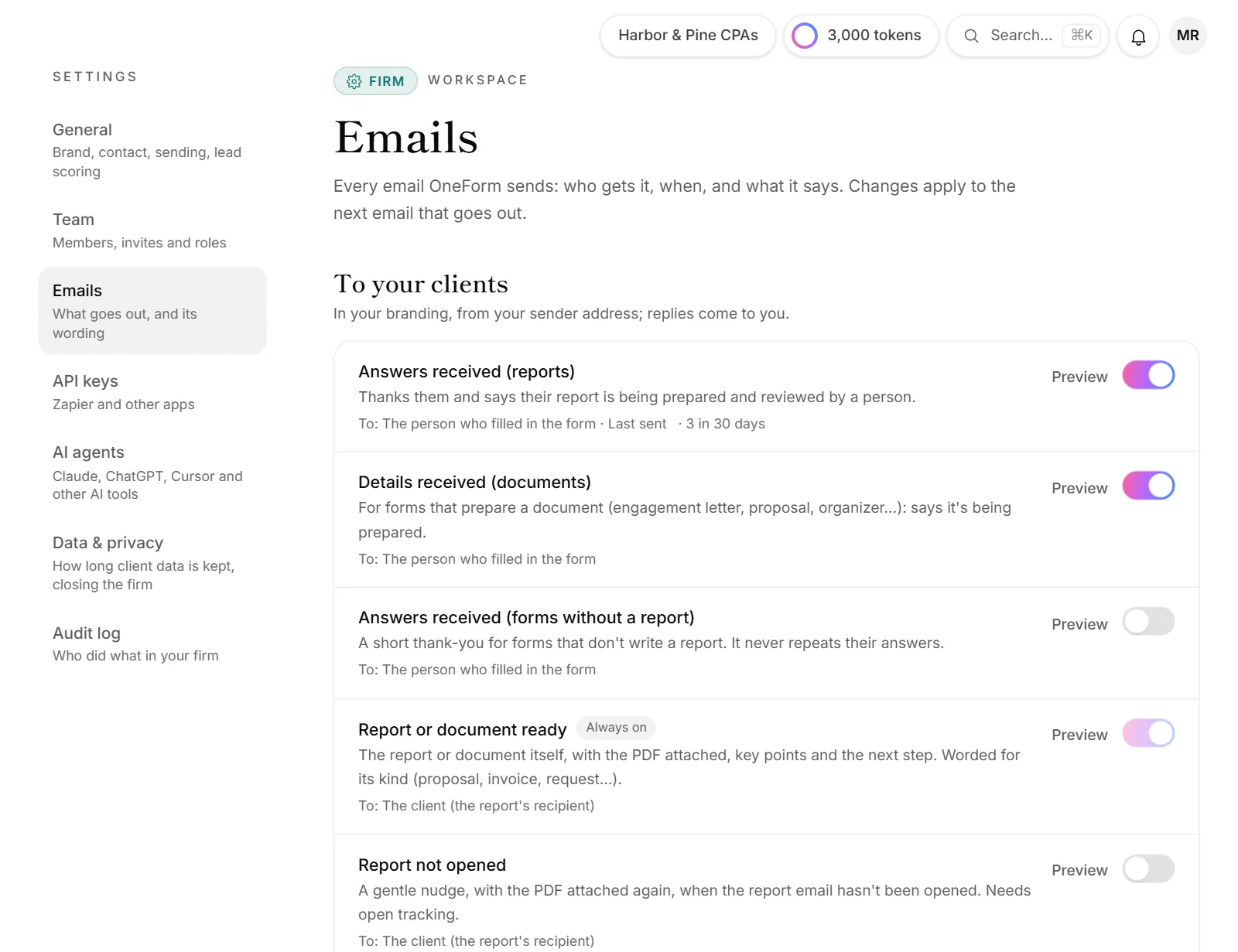Preview the Report or document ready email
1238x952 pixels.
pyautogui.click(x=1079, y=735)
